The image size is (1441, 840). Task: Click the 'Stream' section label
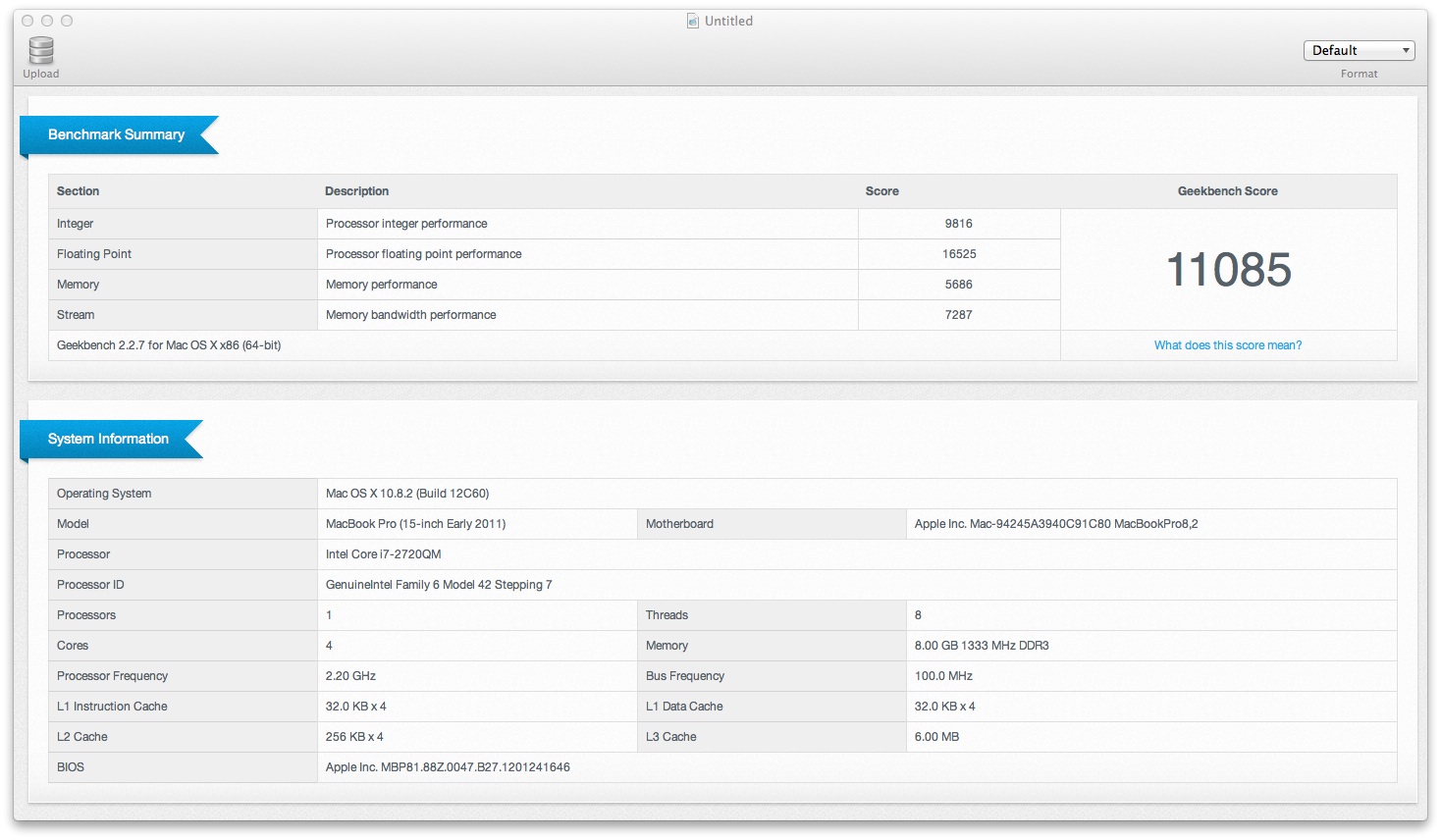(x=76, y=315)
